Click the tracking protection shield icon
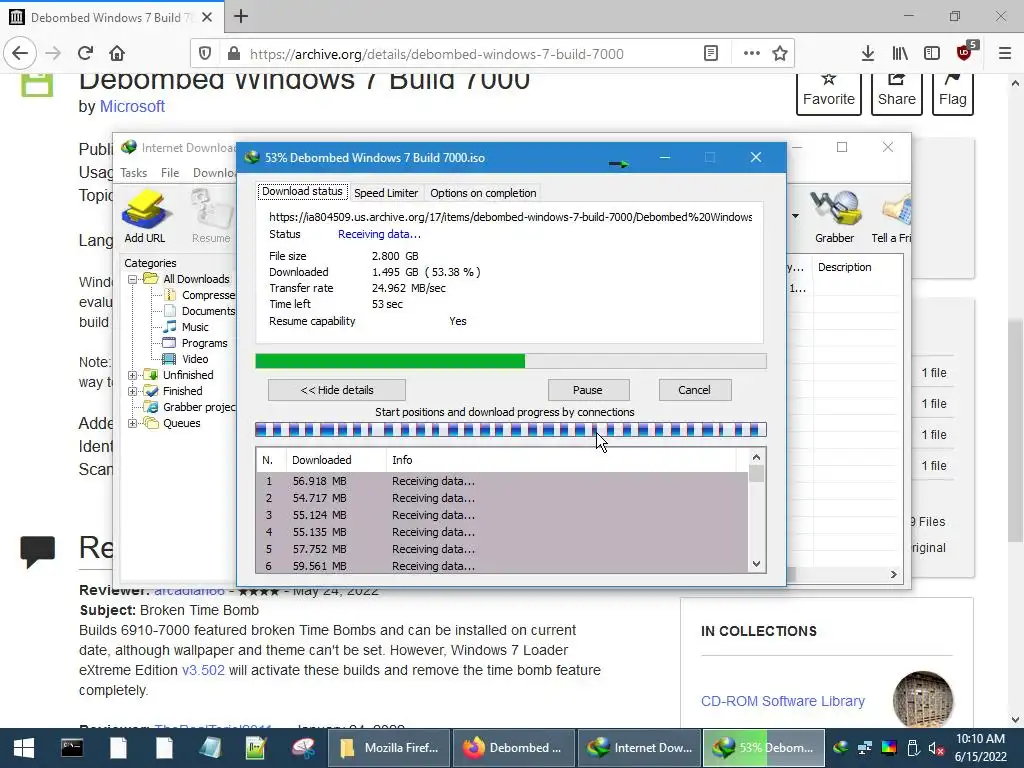1024x768 pixels. point(205,54)
